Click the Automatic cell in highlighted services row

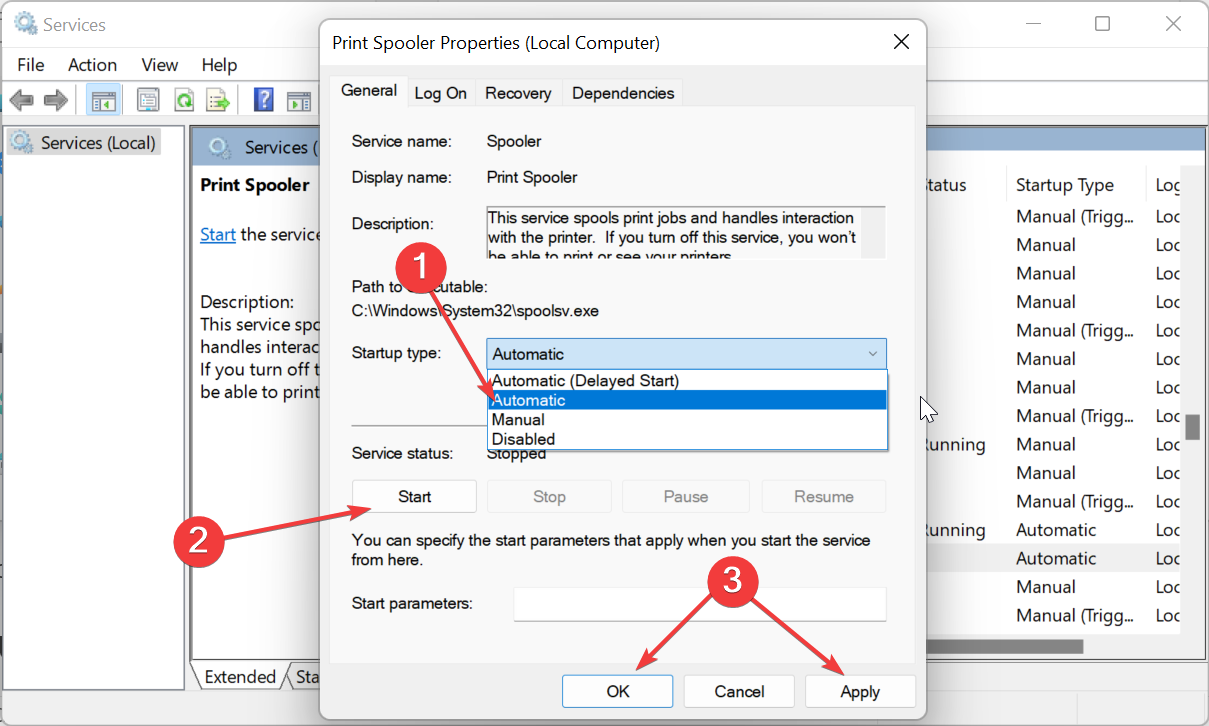pos(1056,558)
